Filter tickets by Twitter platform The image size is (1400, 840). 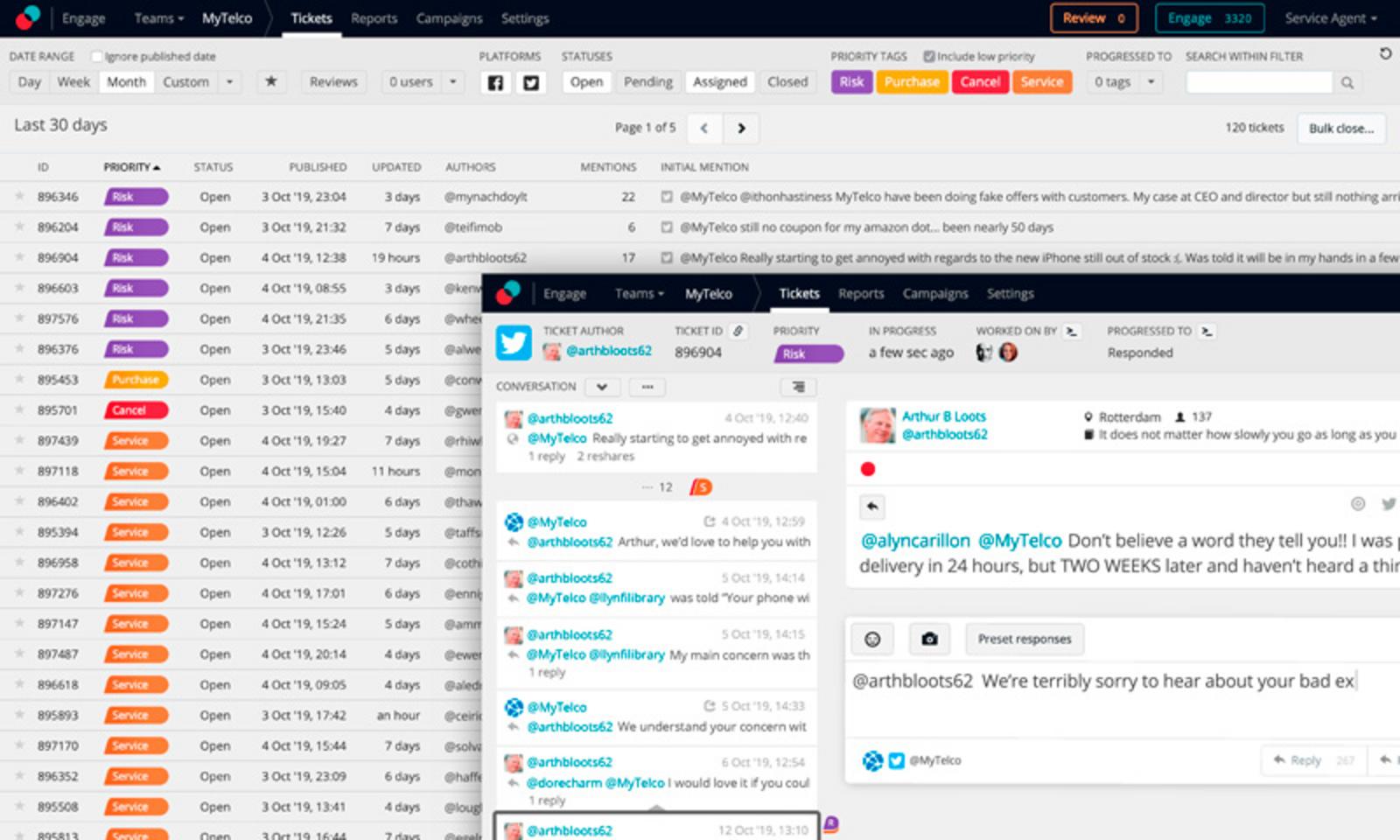pyautogui.click(x=530, y=82)
